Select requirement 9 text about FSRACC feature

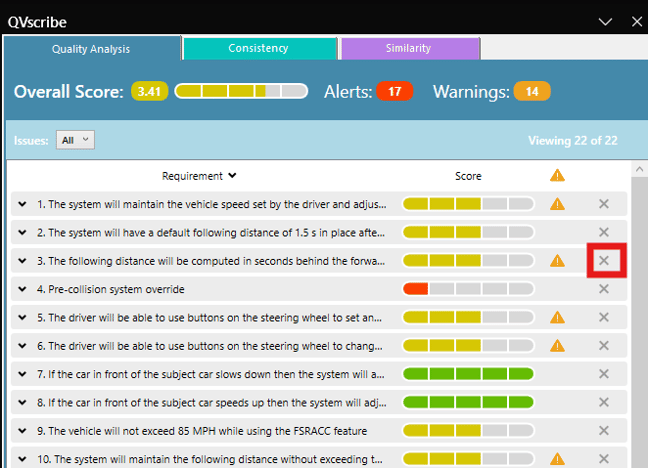(x=202, y=431)
